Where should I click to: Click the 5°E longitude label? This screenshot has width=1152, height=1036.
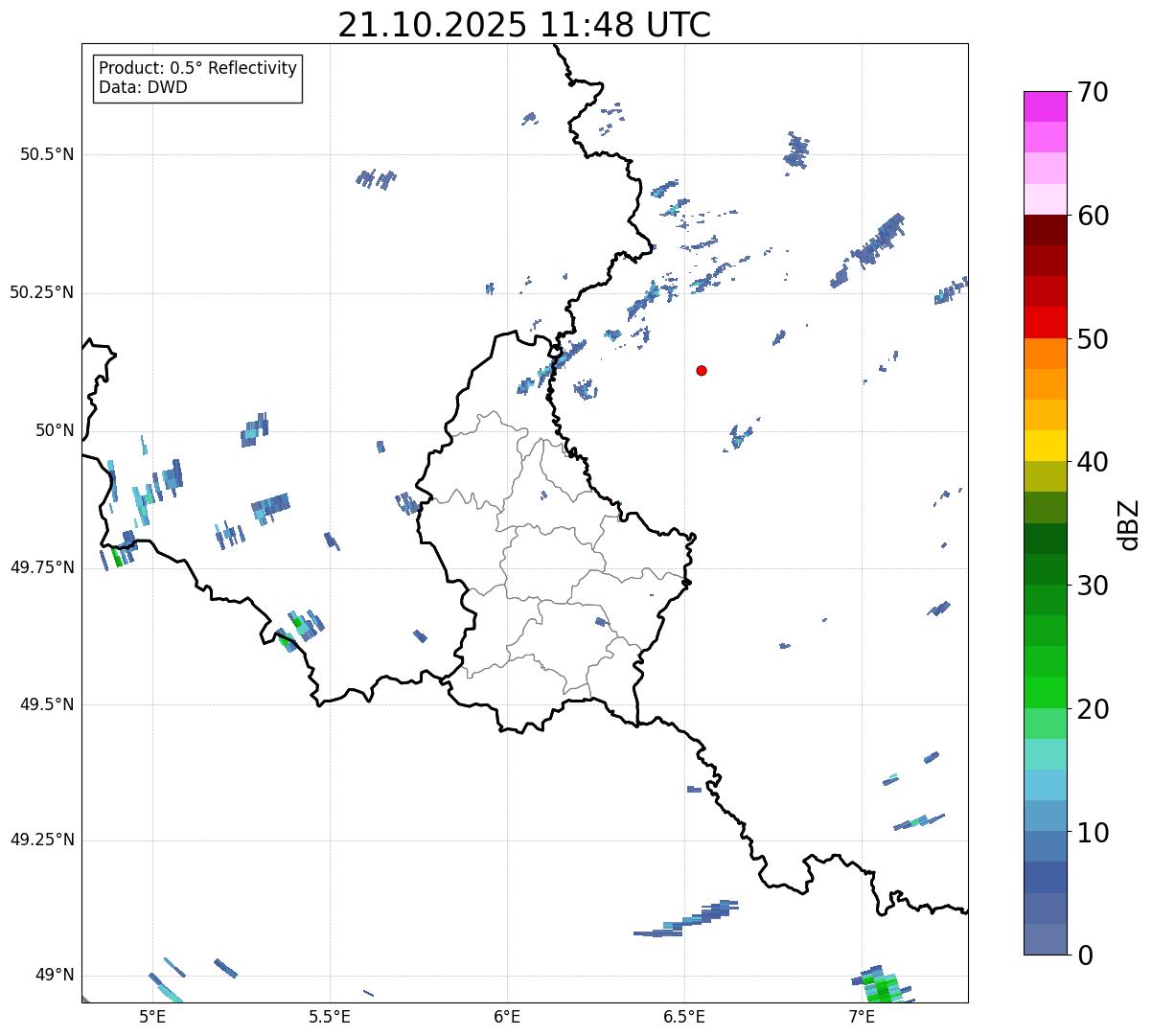pos(152,1017)
